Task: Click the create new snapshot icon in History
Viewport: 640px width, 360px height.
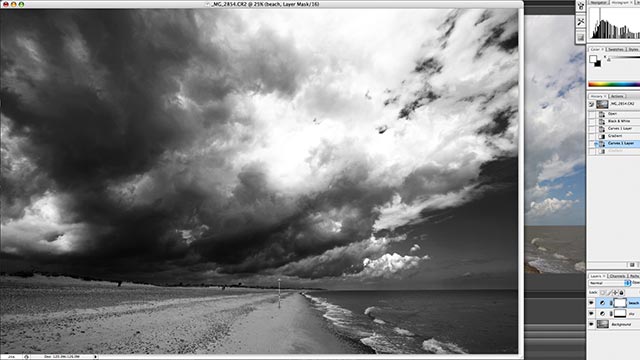Action: pyautogui.click(x=632, y=265)
